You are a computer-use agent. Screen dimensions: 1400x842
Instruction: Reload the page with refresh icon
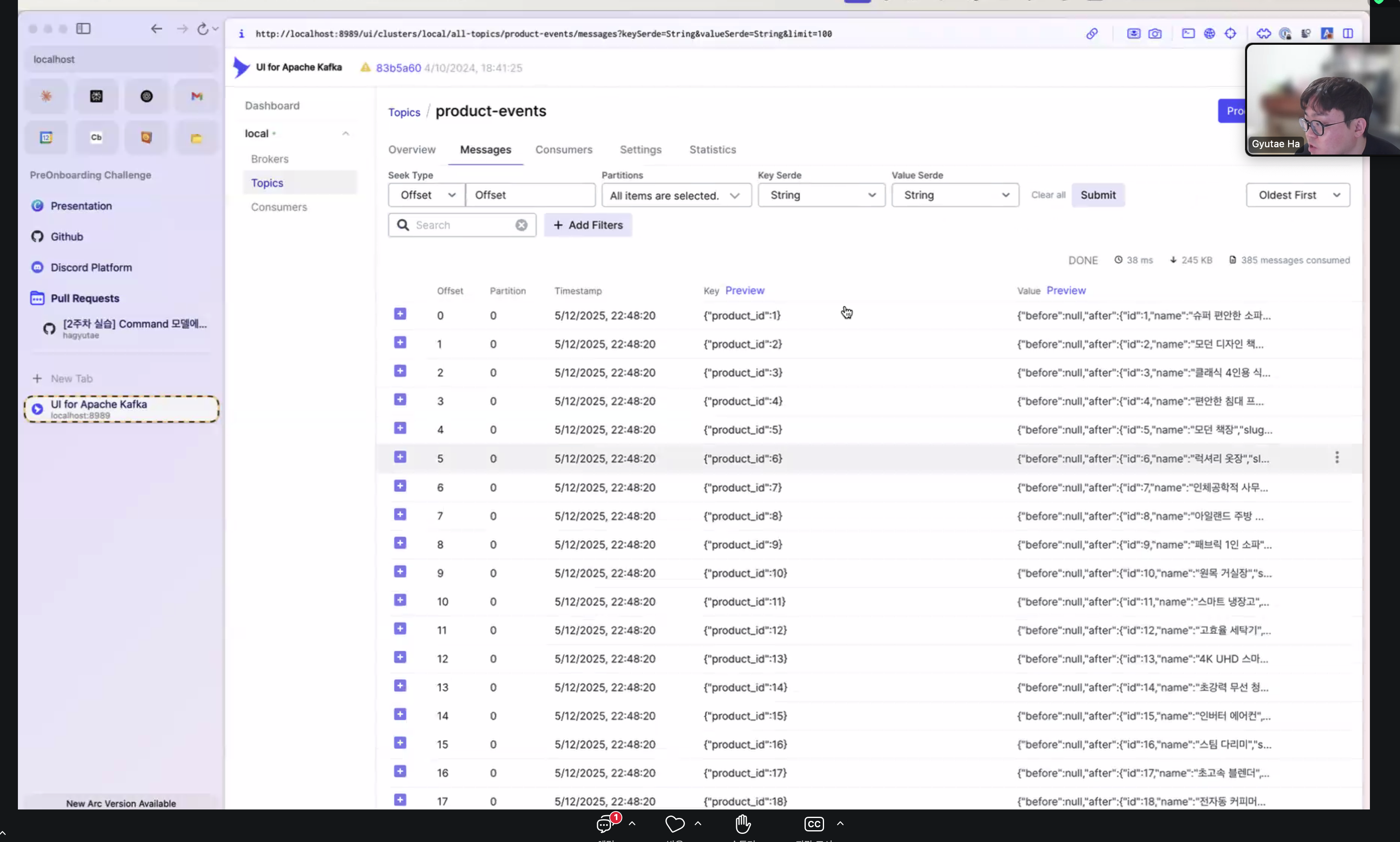pos(203,29)
